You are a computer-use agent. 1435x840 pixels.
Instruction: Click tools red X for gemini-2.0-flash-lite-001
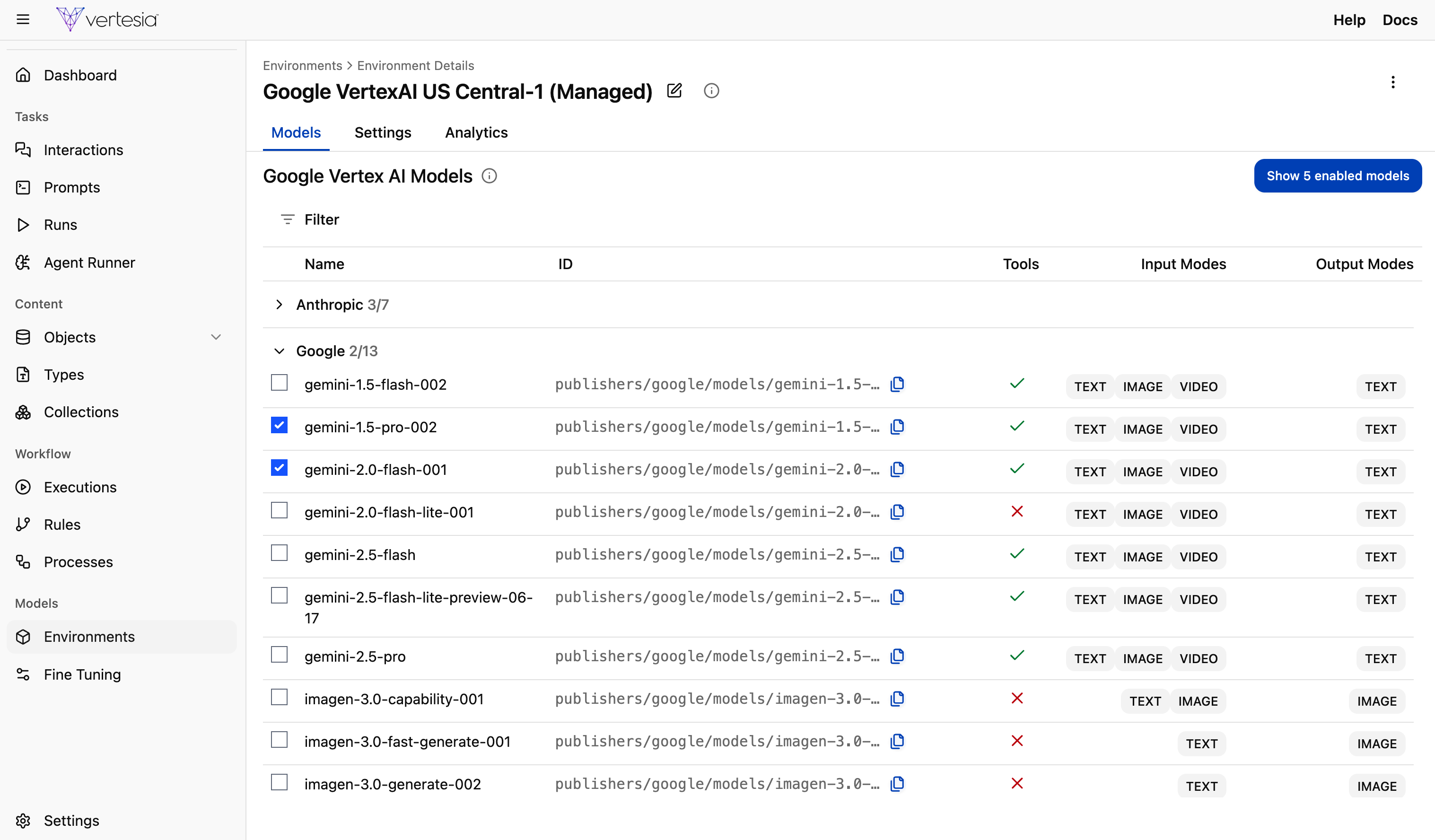pos(1017,511)
